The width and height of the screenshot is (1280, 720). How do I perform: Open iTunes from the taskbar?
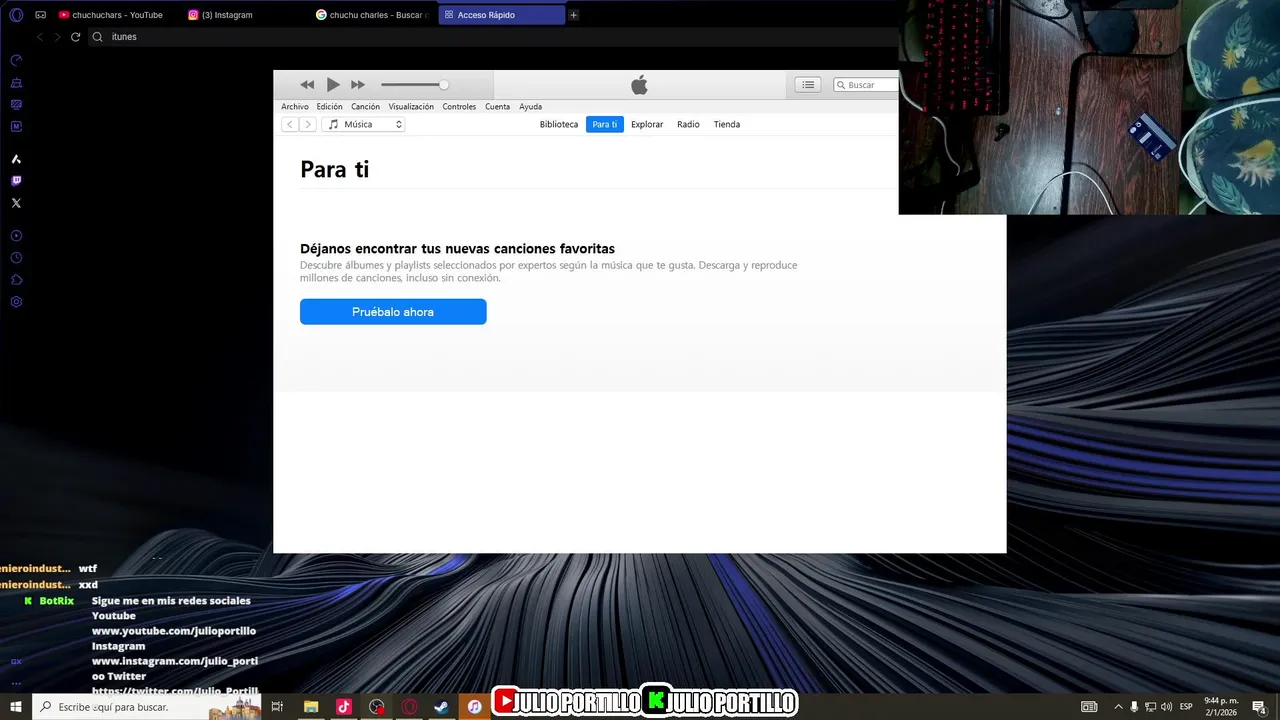475,707
